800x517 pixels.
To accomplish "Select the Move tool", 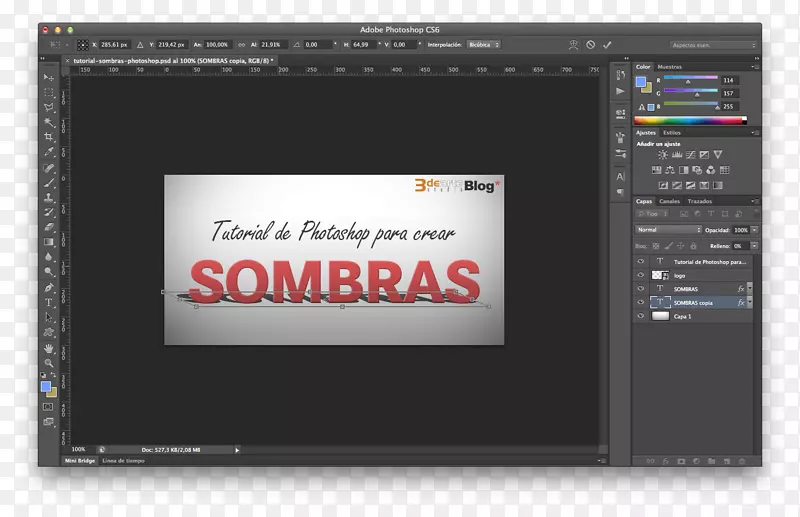I will click(x=48, y=78).
